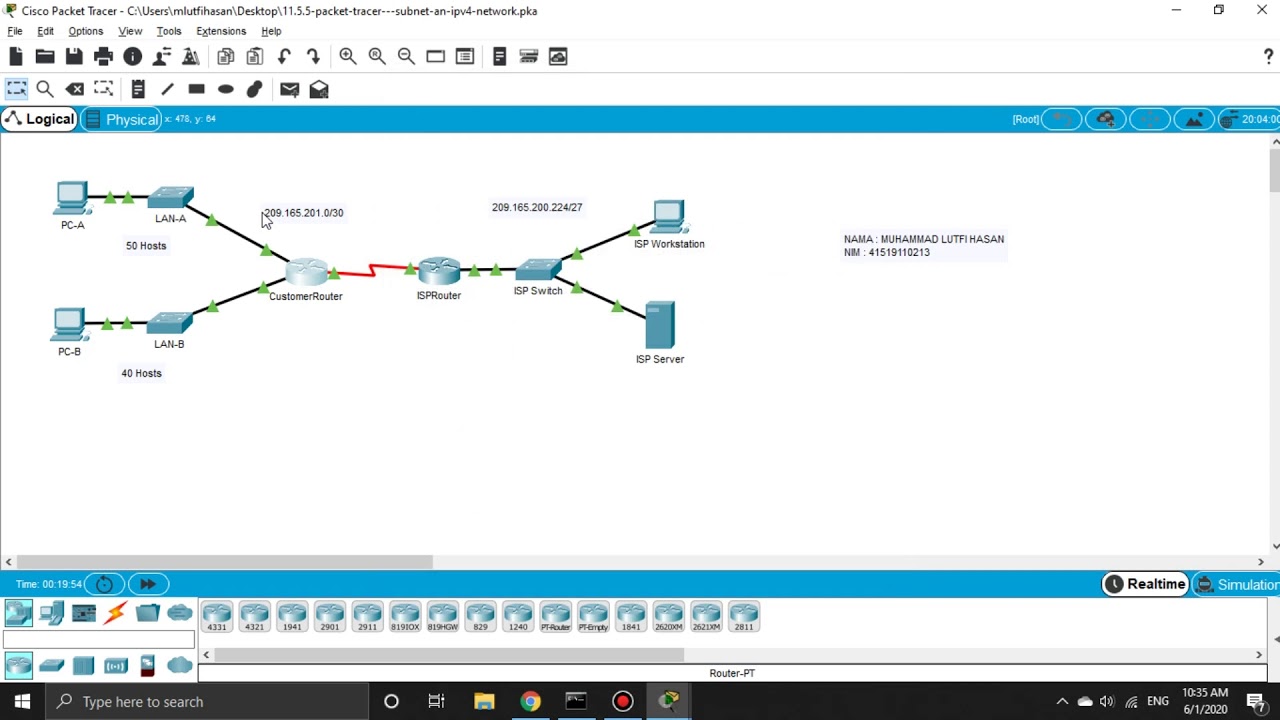Select the Draw Rectangle tool

tap(196, 89)
